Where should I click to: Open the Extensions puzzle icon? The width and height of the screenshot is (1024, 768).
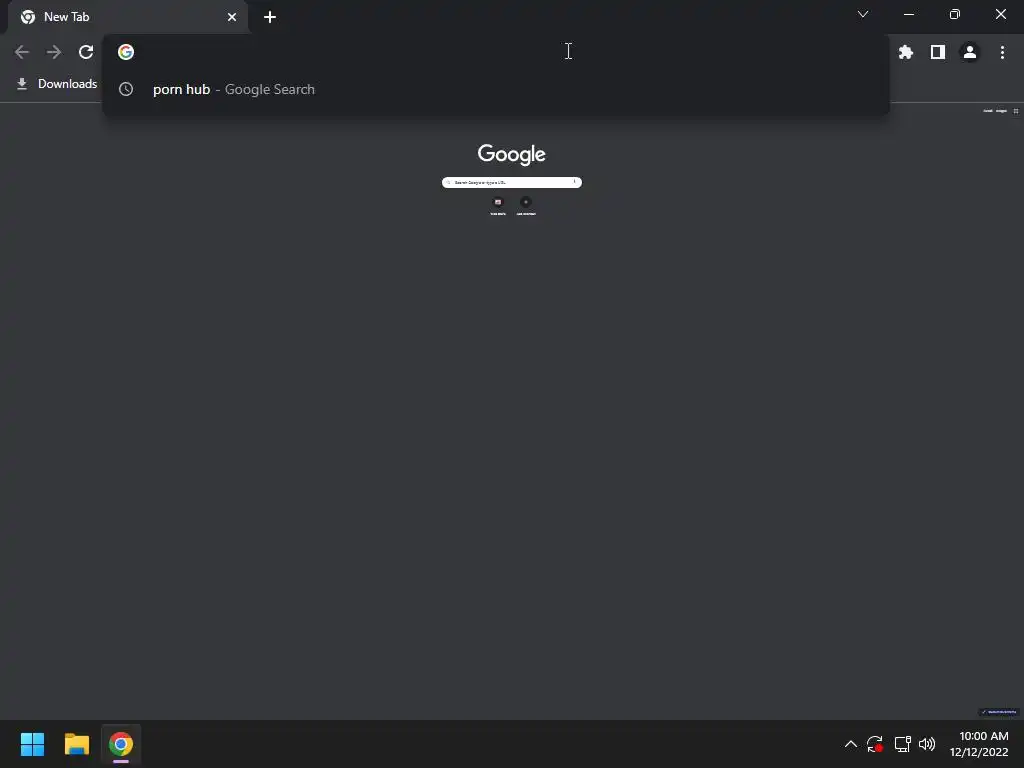[905, 52]
